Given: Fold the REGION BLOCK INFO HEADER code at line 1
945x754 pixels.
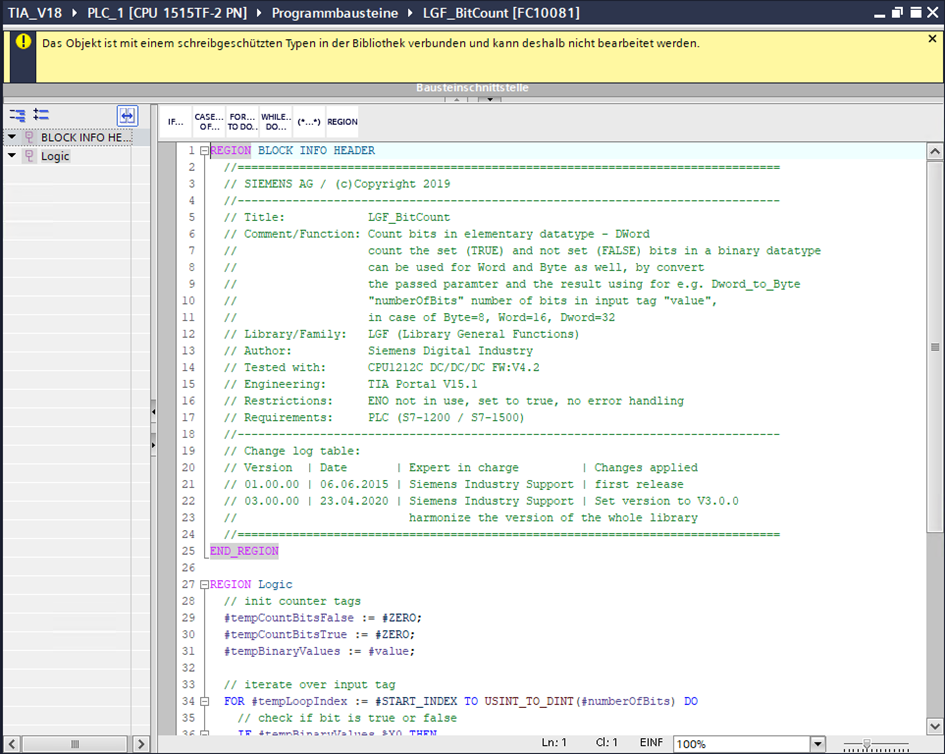Looking at the screenshot, I should [x=204, y=151].
